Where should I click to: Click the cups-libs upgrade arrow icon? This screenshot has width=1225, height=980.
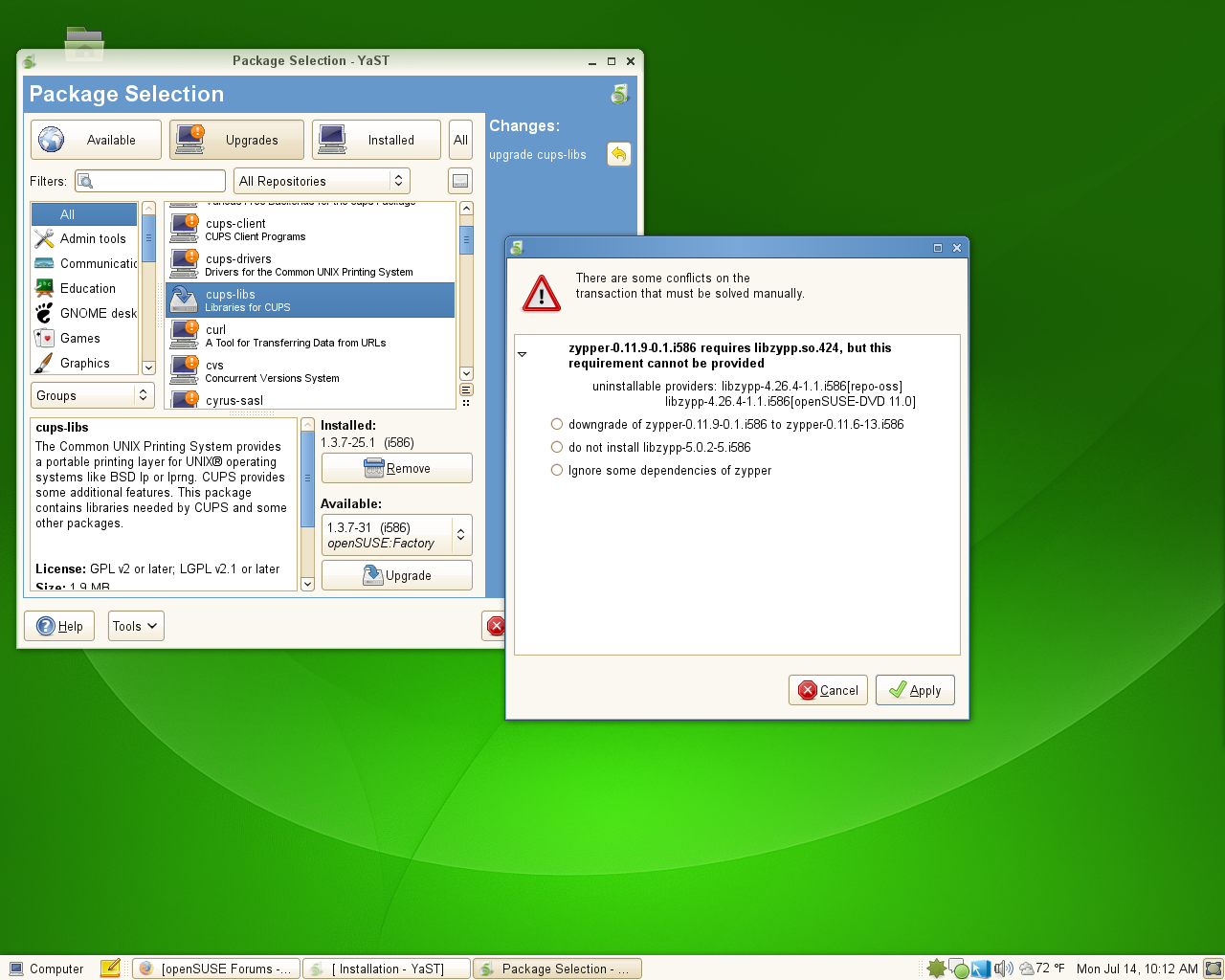[184, 300]
